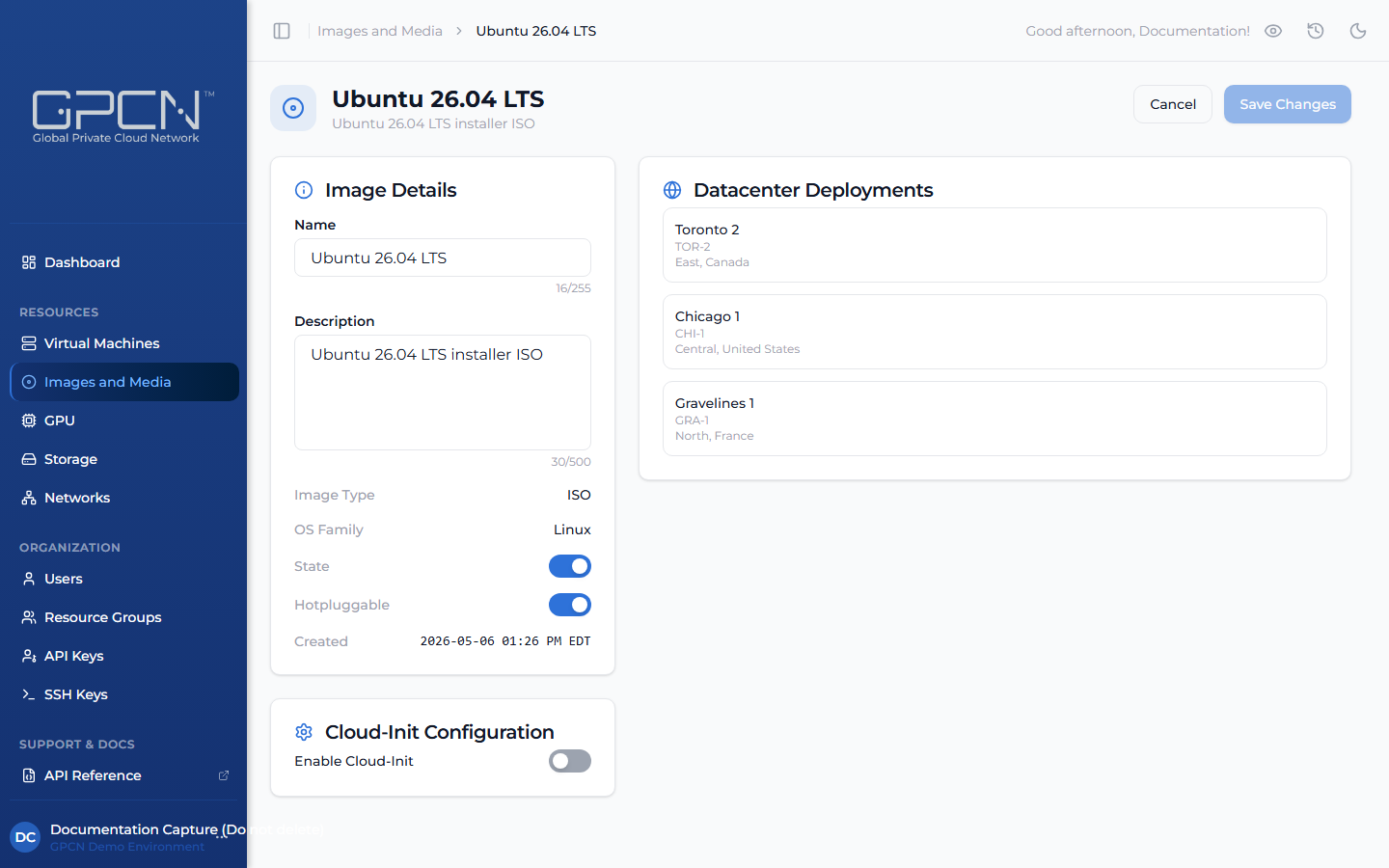Image resolution: width=1389 pixels, height=868 pixels.
Task: Go to Virtual Machines
Action: coord(124,343)
